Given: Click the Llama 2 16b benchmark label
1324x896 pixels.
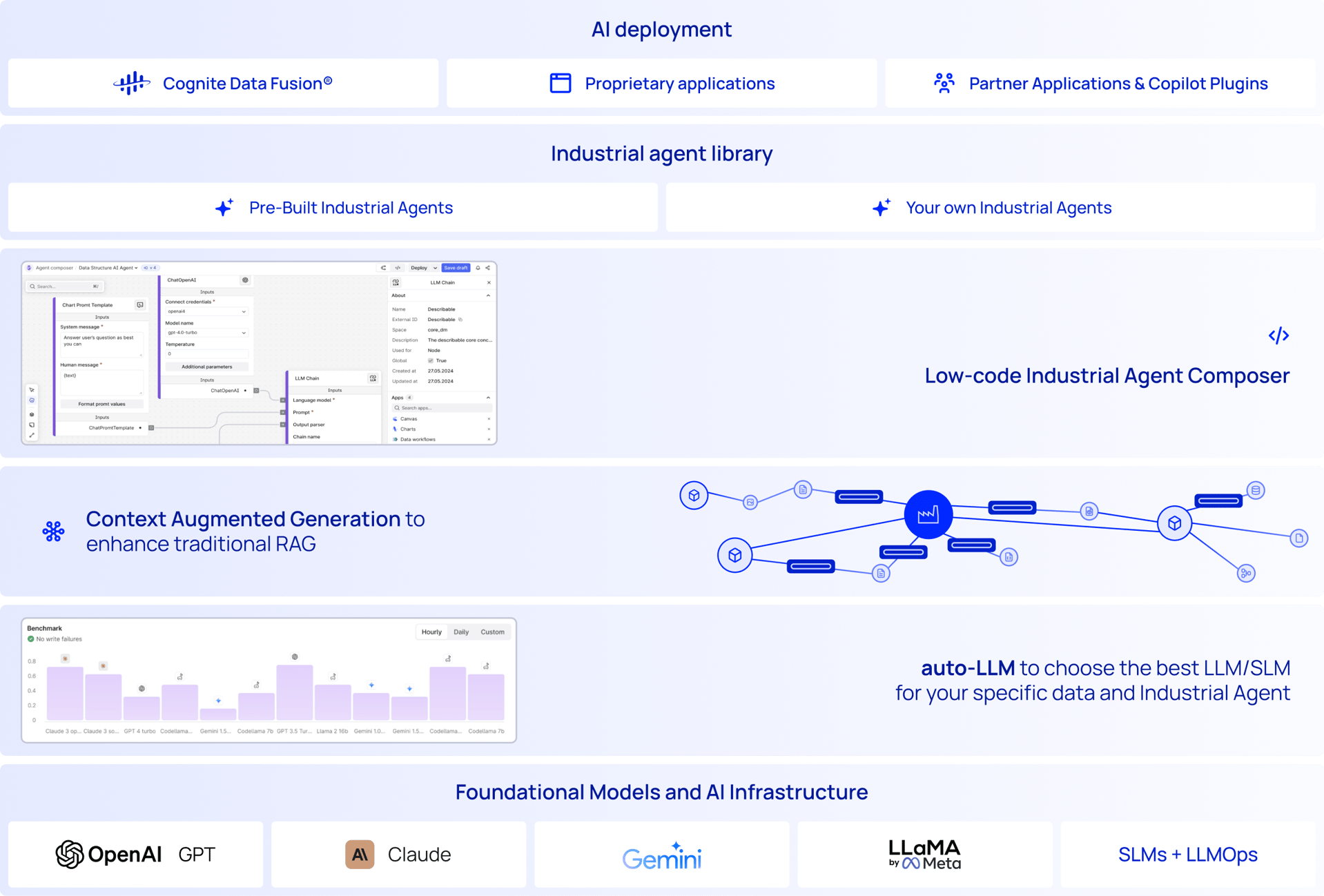Looking at the screenshot, I should (x=332, y=731).
